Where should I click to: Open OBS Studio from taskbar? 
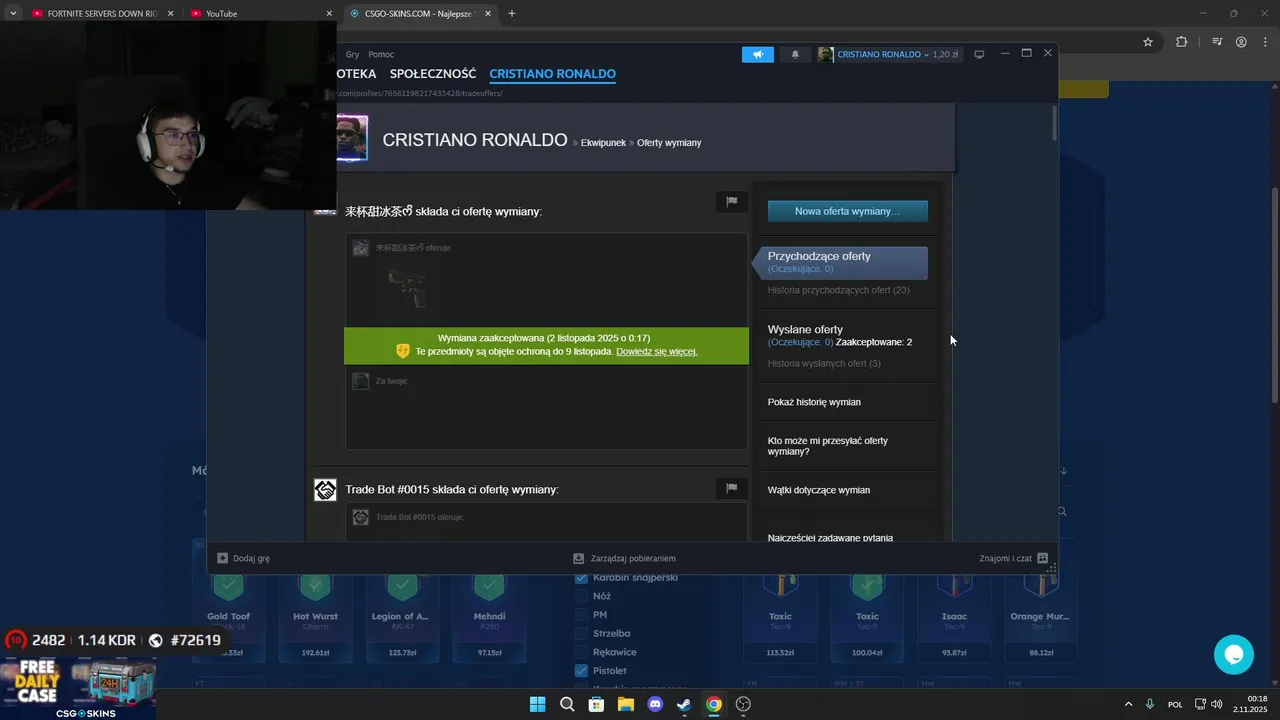[x=743, y=704]
